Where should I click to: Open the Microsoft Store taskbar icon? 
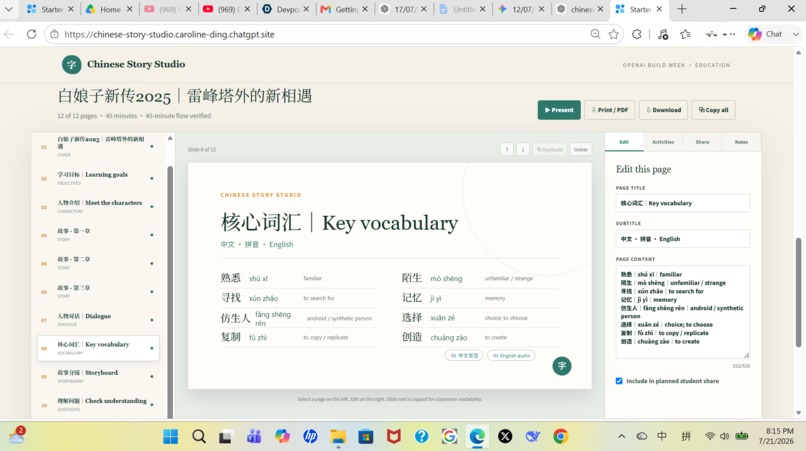(x=366, y=437)
